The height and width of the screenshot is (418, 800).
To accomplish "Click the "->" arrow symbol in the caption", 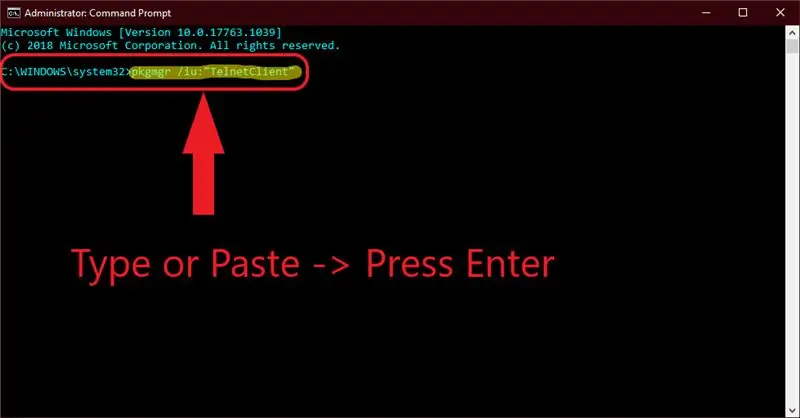I will tap(331, 265).
